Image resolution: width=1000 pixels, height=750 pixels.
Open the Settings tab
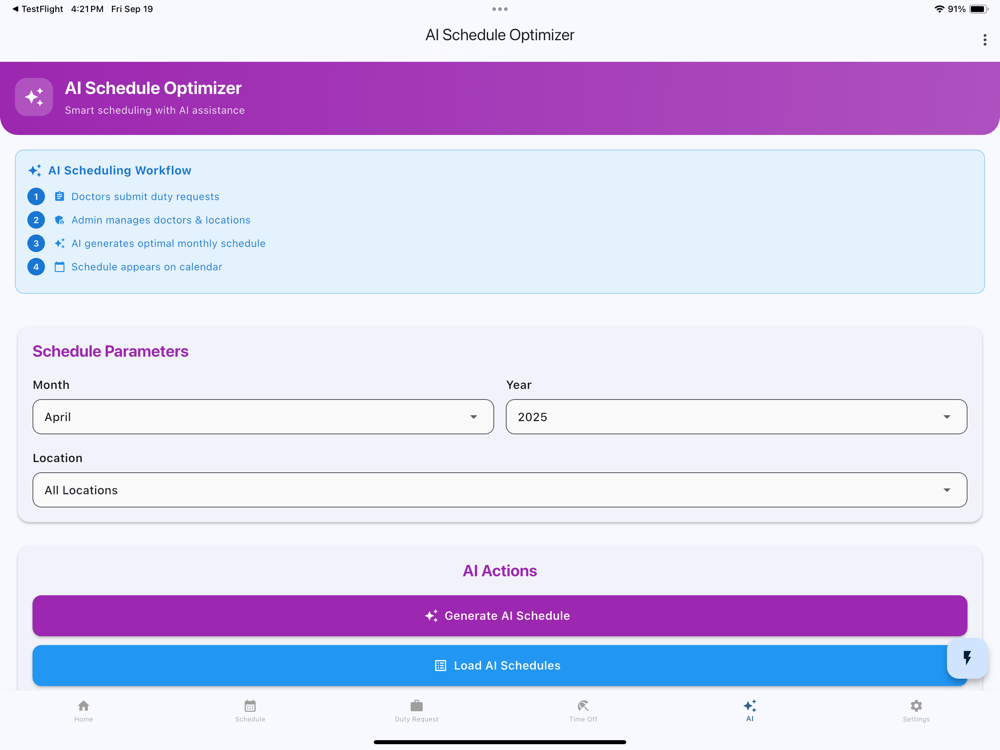(x=916, y=710)
